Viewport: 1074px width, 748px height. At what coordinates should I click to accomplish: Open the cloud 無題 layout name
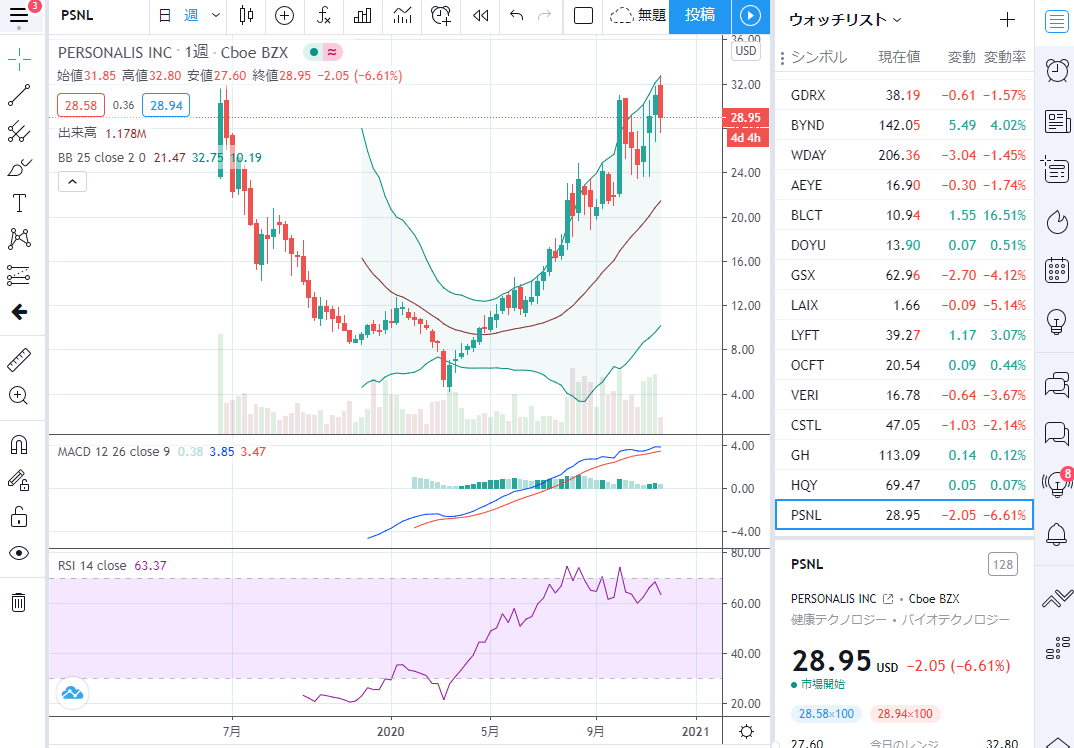point(637,15)
